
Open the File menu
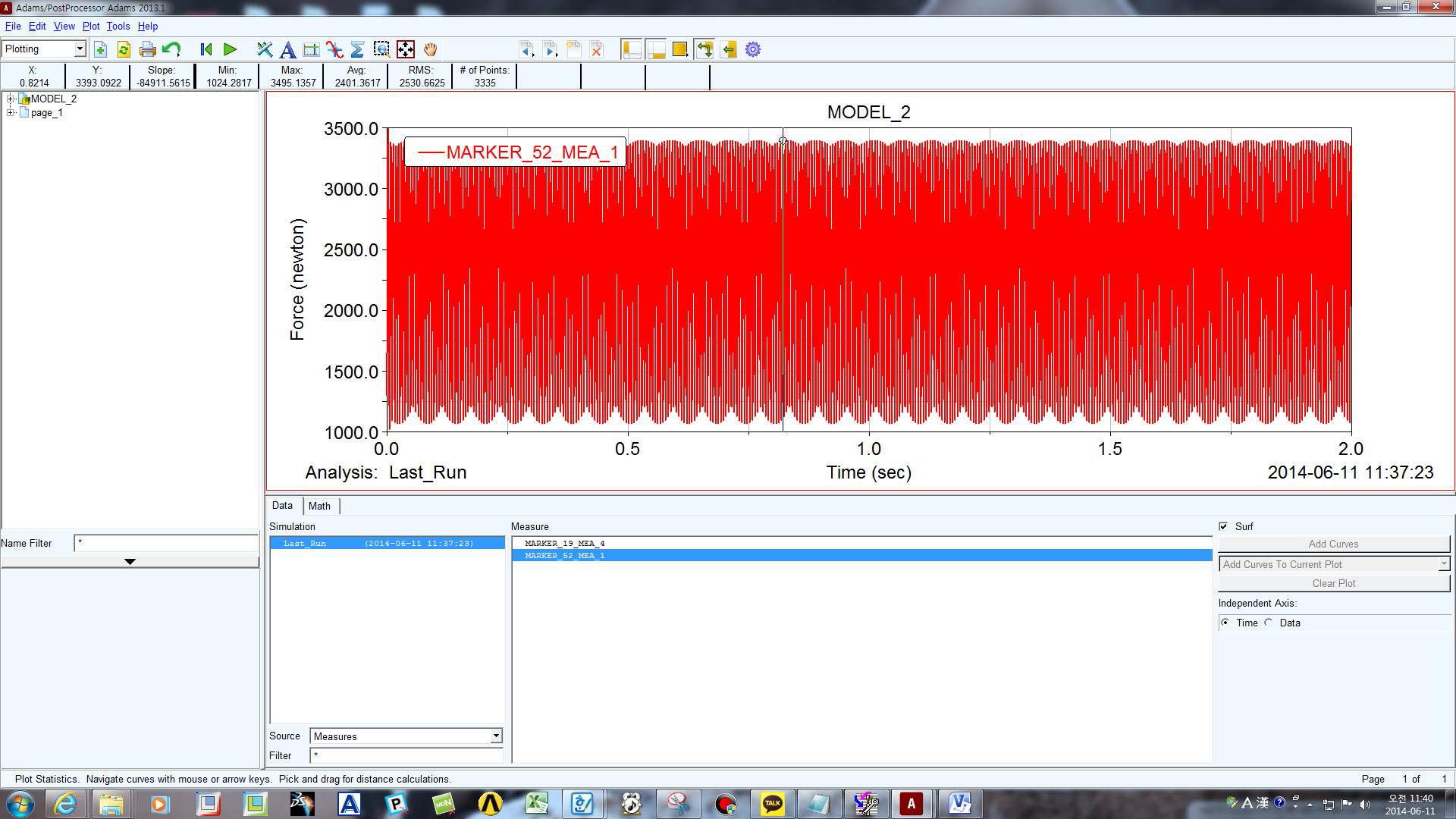pyautogui.click(x=13, y=26)
